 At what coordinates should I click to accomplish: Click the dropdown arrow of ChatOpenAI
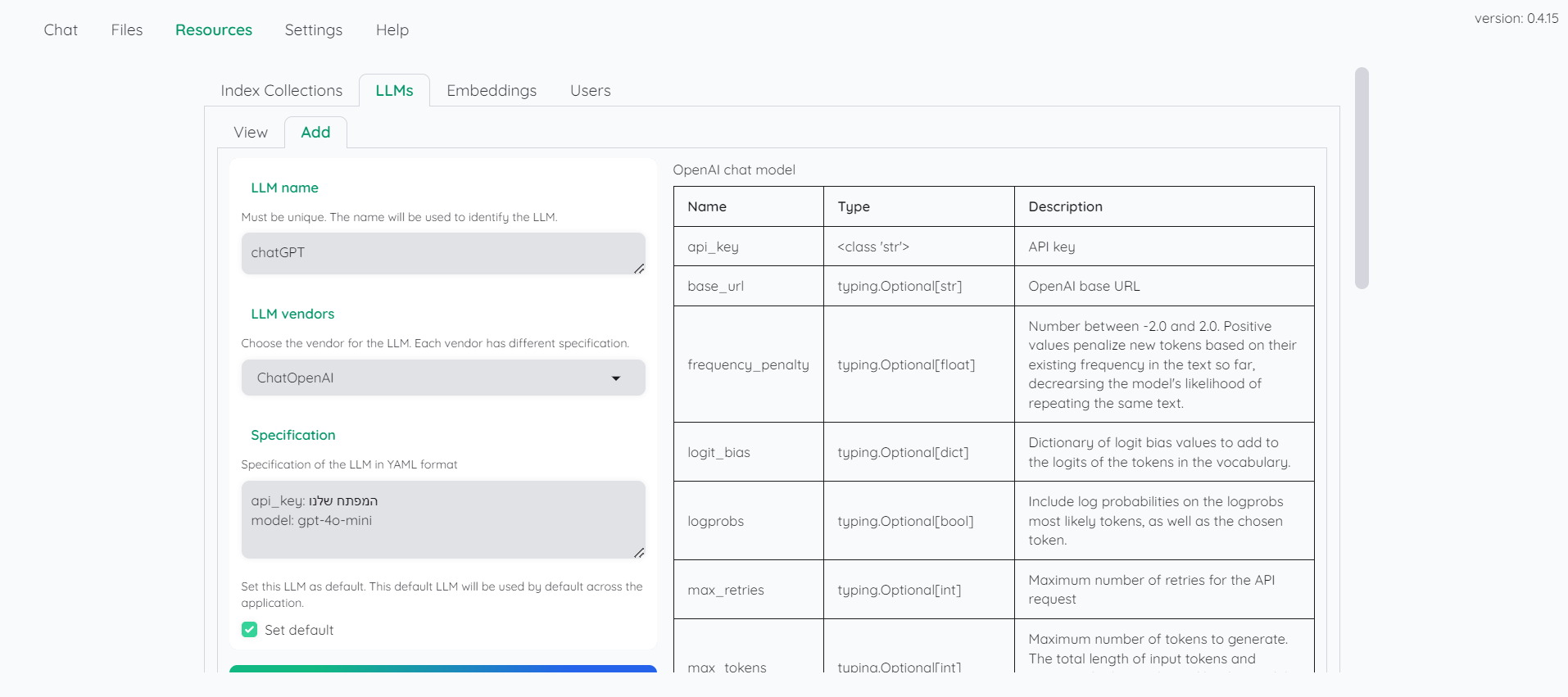point(616,378)
